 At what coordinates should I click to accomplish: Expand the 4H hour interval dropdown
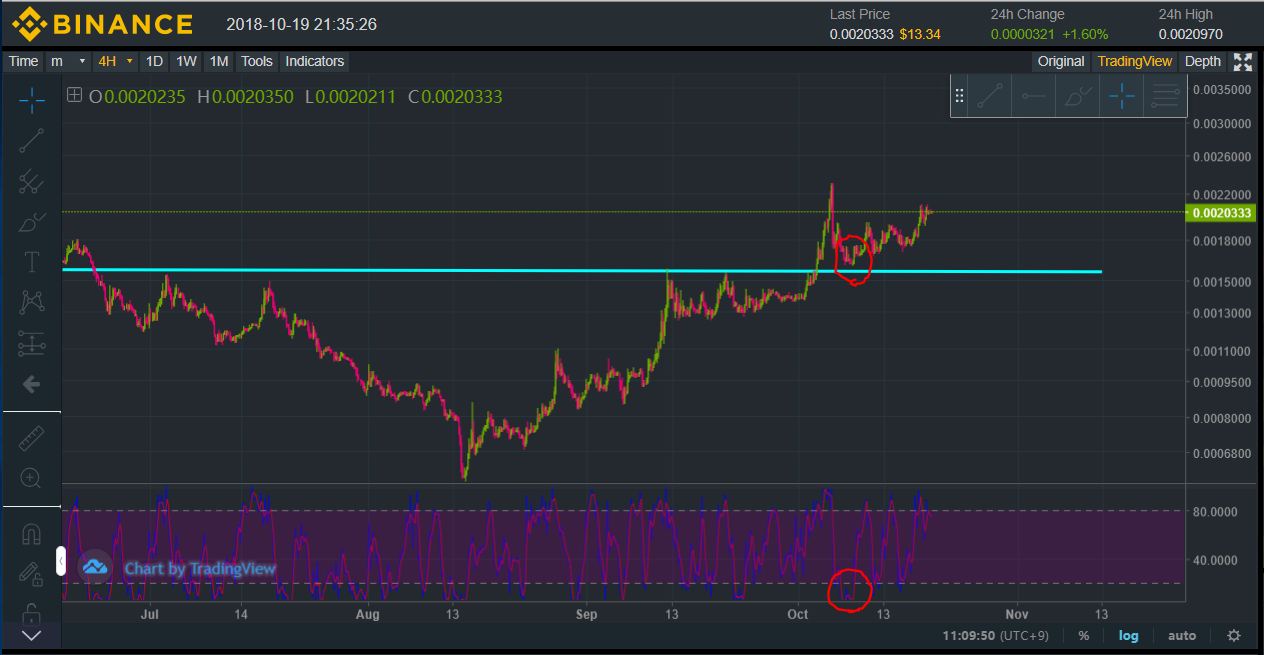[x=115, y=61]
